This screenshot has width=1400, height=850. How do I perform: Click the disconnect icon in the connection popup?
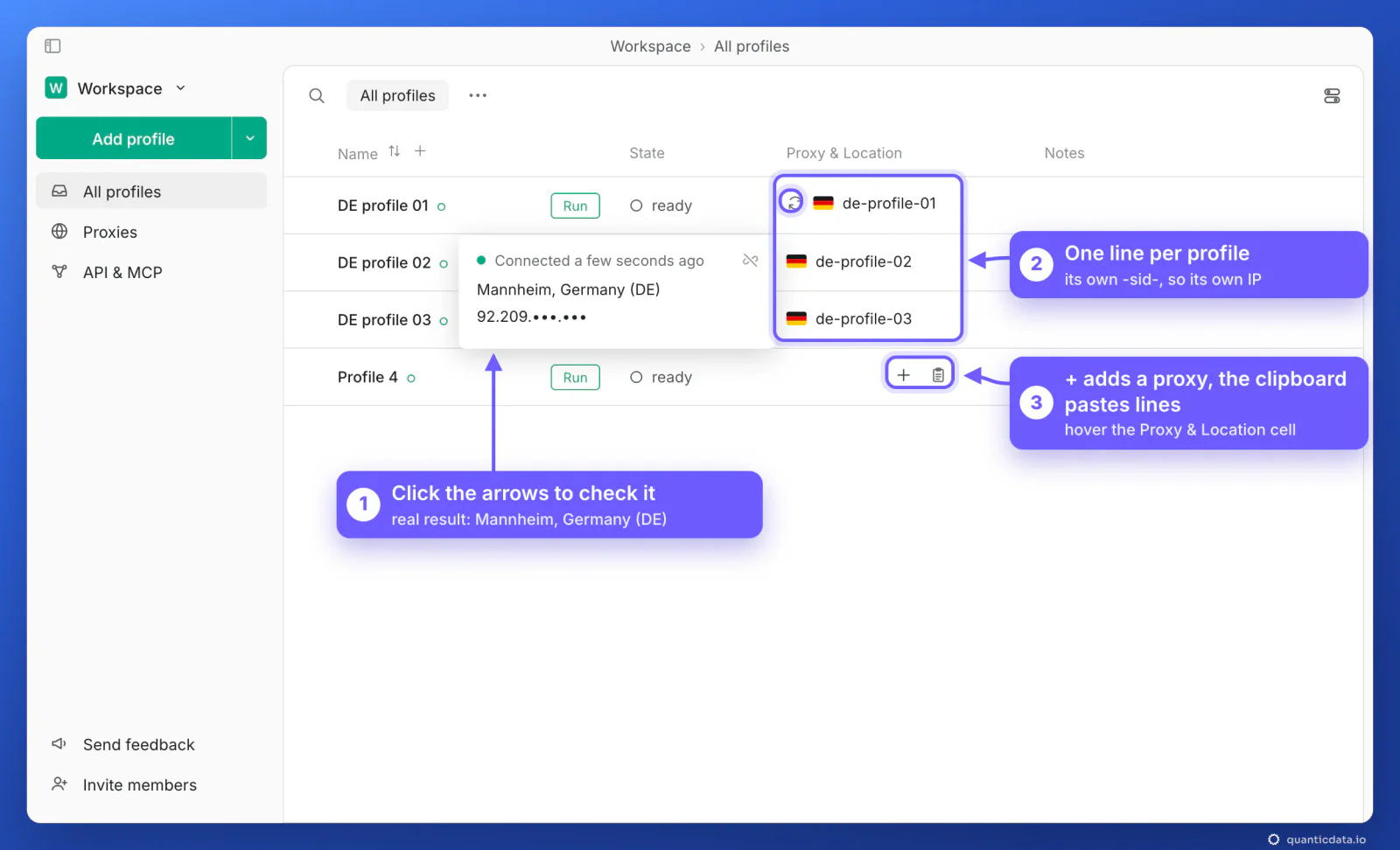(750, 260)
